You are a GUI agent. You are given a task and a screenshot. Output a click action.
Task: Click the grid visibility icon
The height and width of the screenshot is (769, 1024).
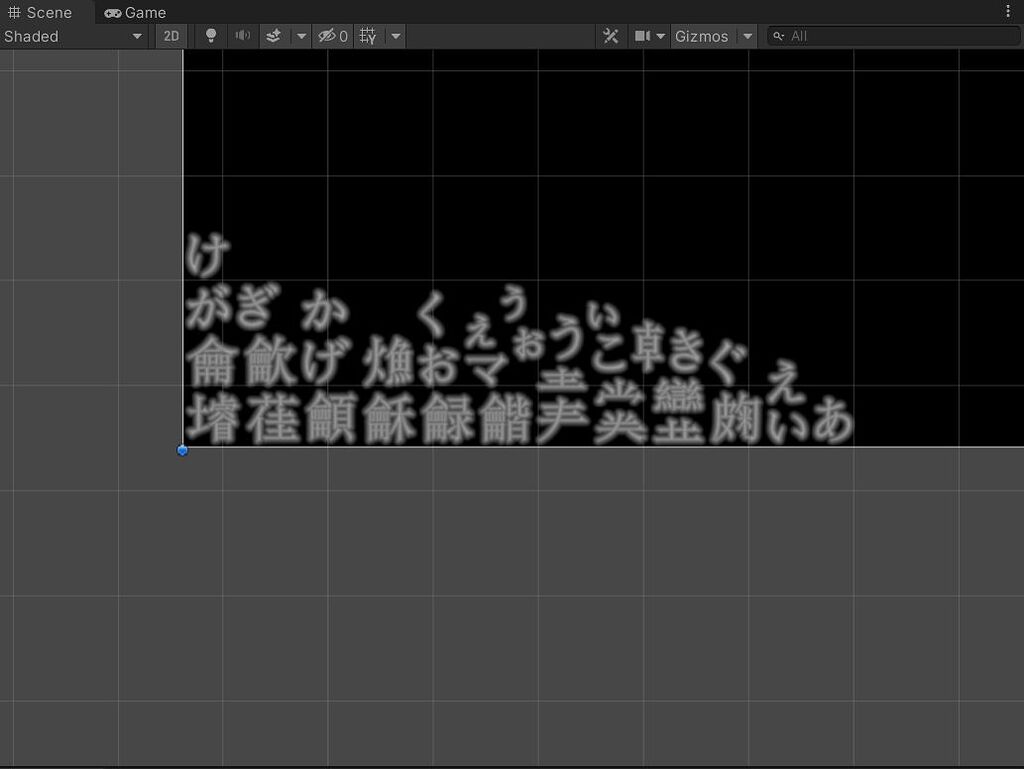tap(366, 36)
